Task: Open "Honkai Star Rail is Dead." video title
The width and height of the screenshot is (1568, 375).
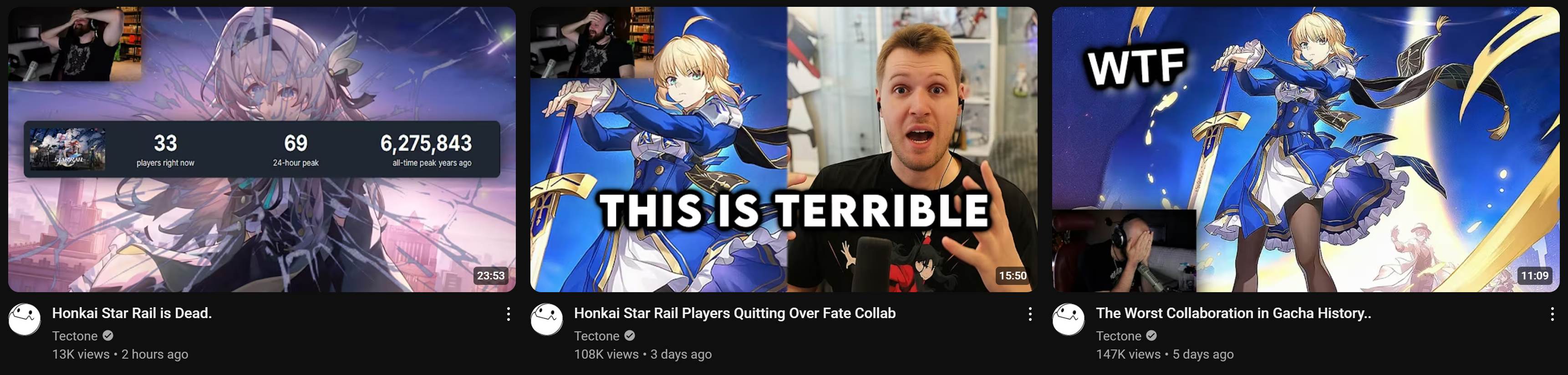Action: (132, 314)
